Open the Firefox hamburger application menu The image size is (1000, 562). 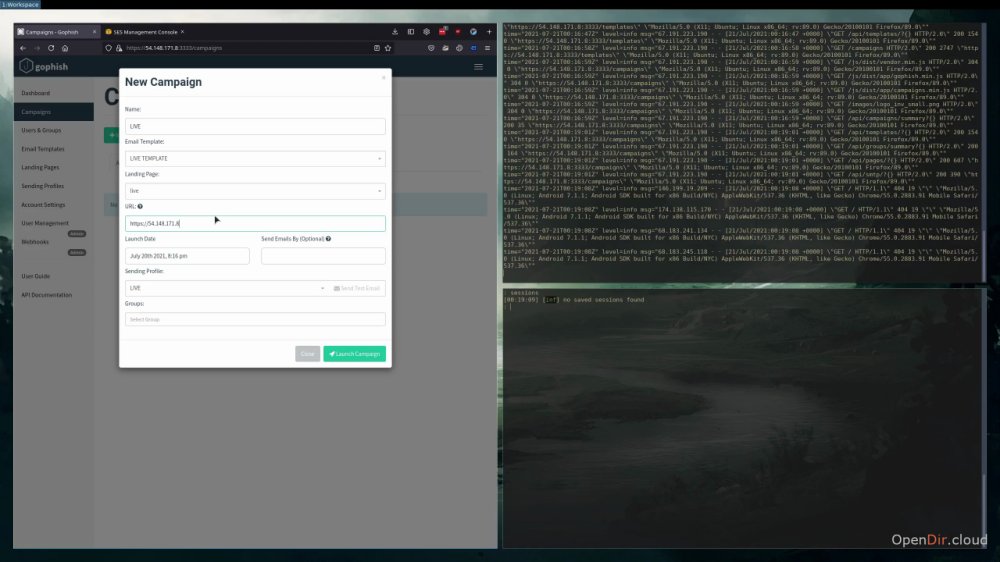coord(487,48)
